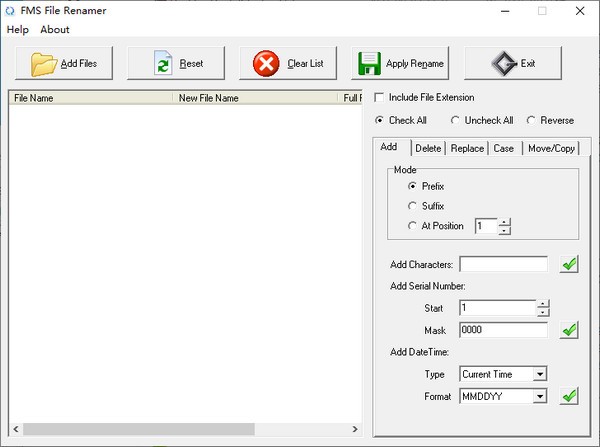Click the file list scroll left arrow

[x=16, y=429]
